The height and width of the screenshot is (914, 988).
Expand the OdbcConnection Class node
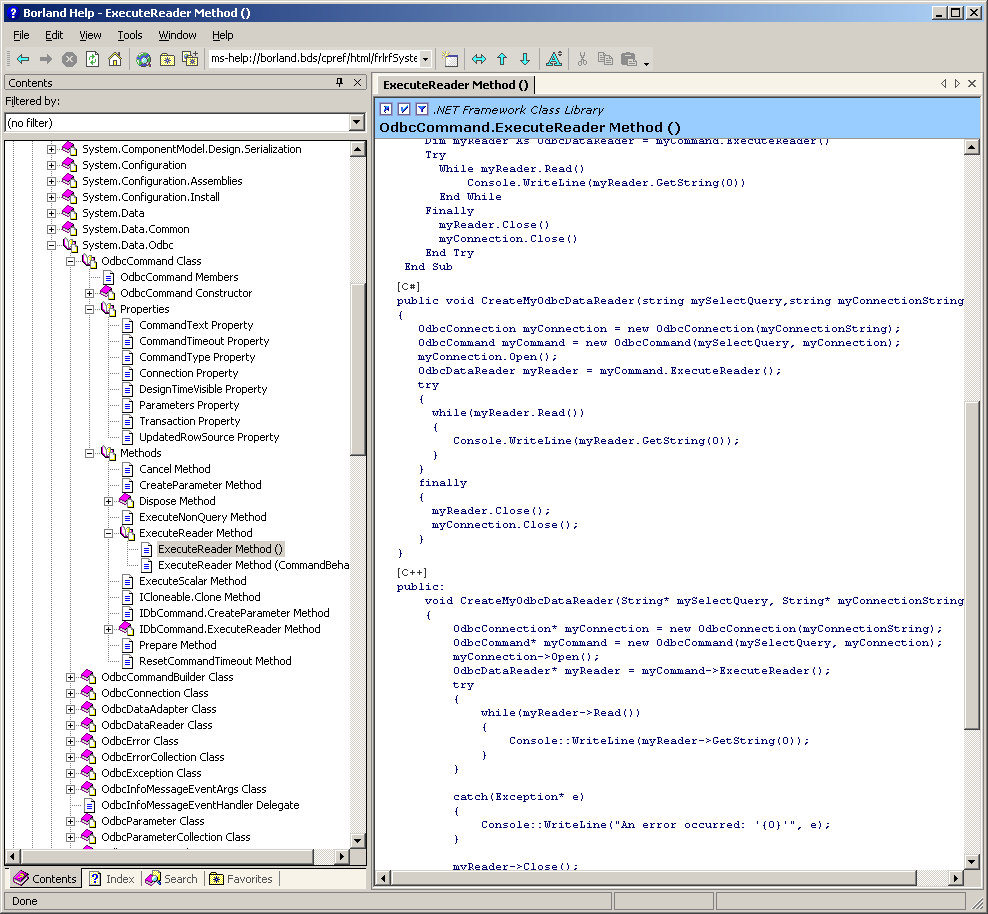[x=71, y=693]
